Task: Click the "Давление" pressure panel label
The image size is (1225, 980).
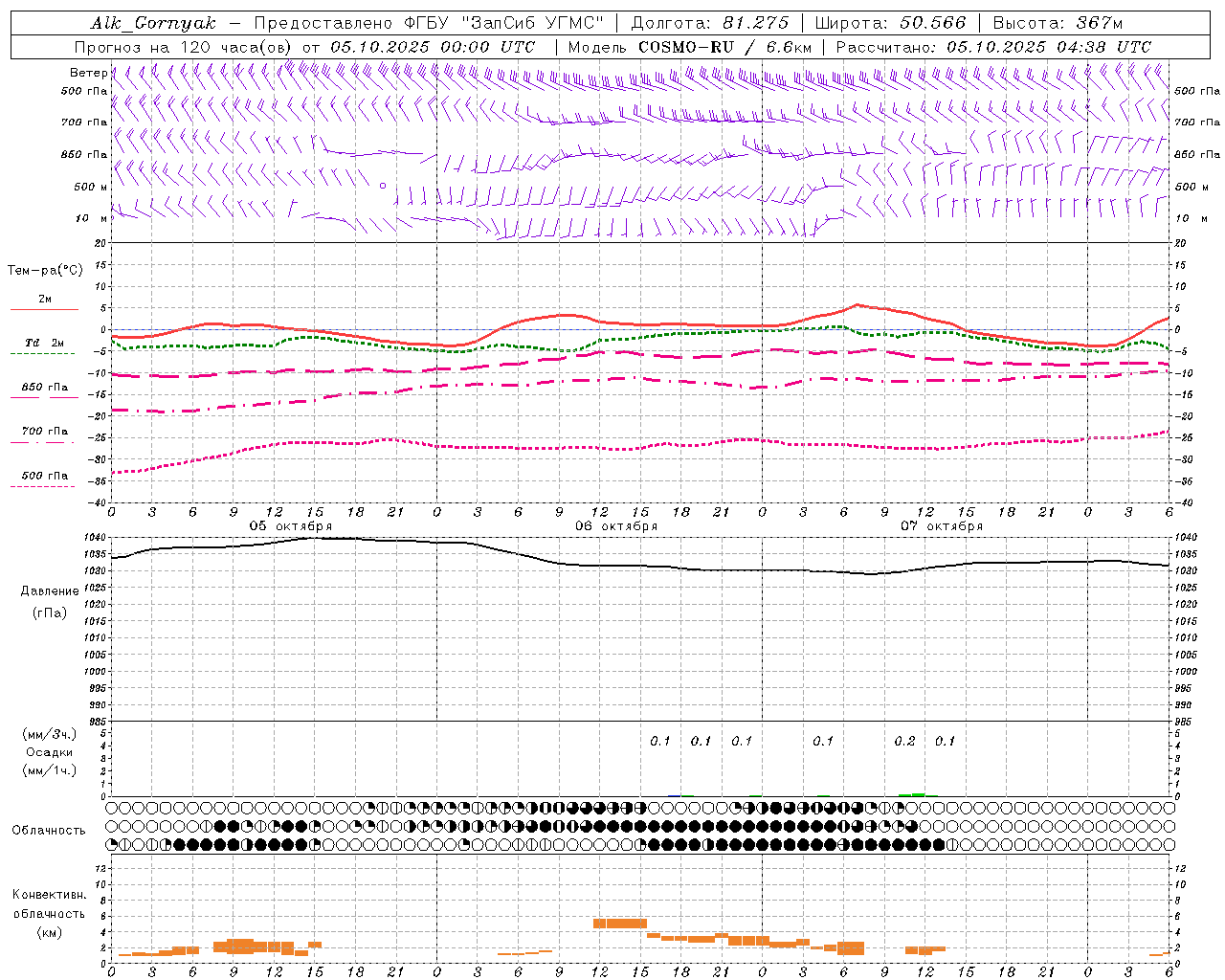Action: click(50, 591)
